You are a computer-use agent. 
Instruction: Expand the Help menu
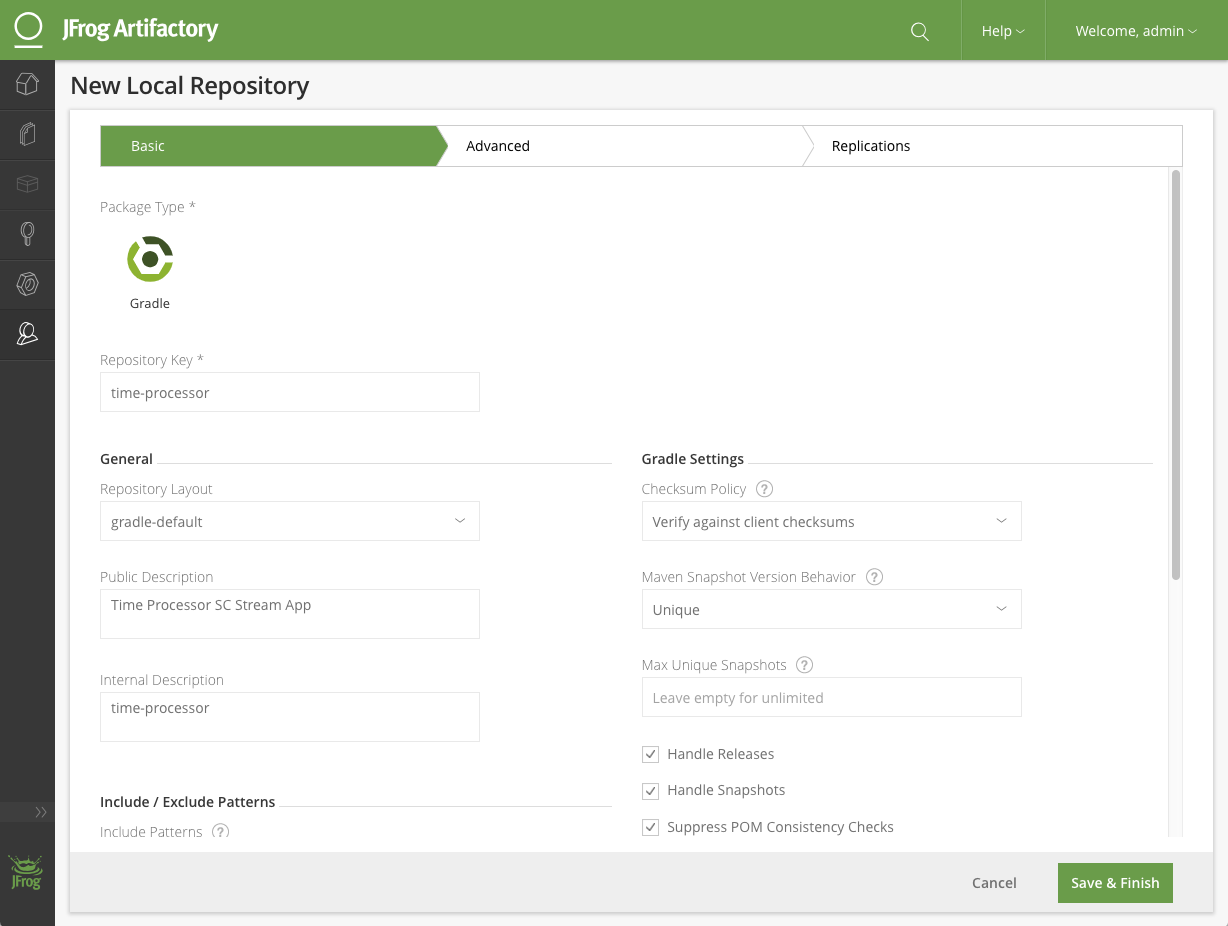(1003, 31)
